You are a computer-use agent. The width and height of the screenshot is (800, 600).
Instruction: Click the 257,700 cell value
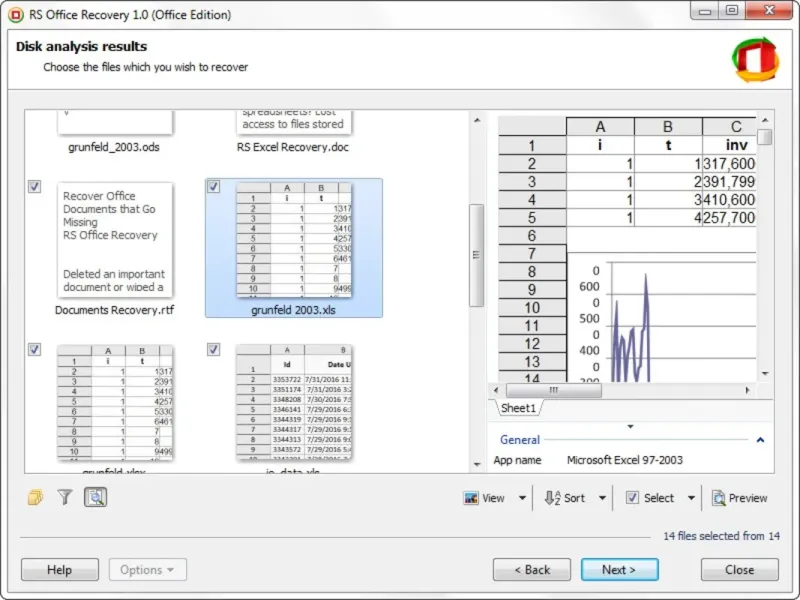[x=730, y=218]
